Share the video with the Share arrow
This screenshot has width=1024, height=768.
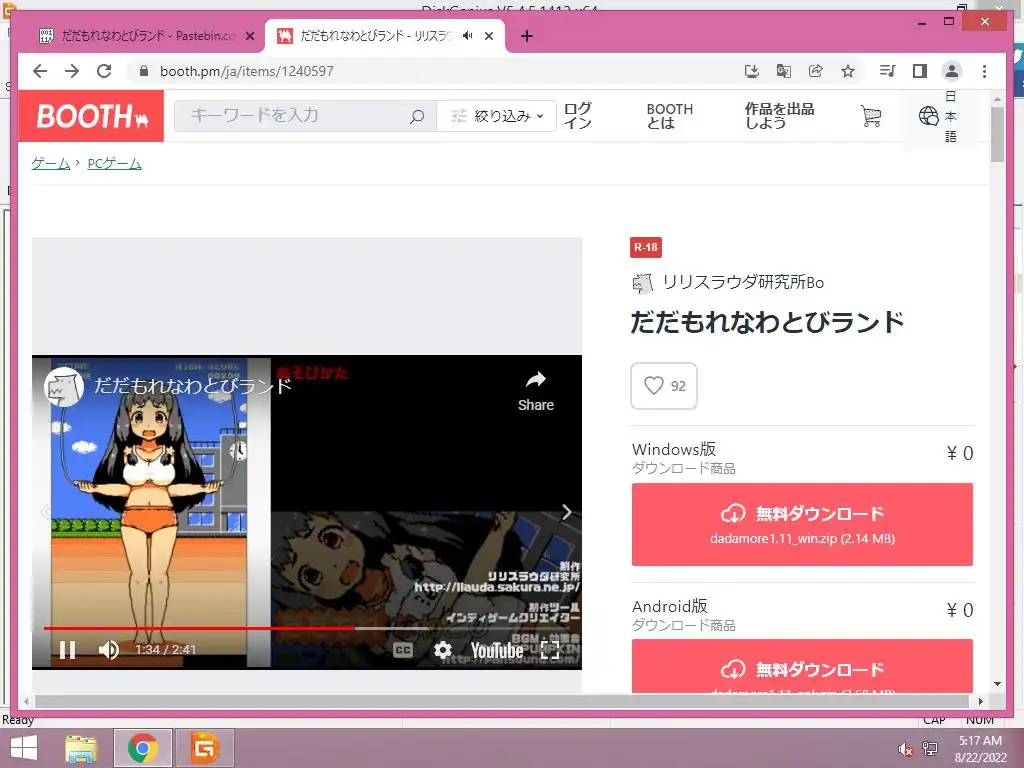(536, 392)
